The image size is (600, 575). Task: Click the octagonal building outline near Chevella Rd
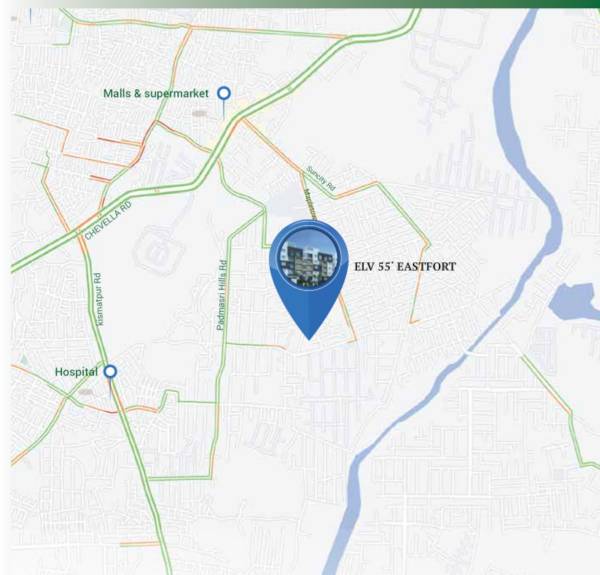tap(157, 251)
